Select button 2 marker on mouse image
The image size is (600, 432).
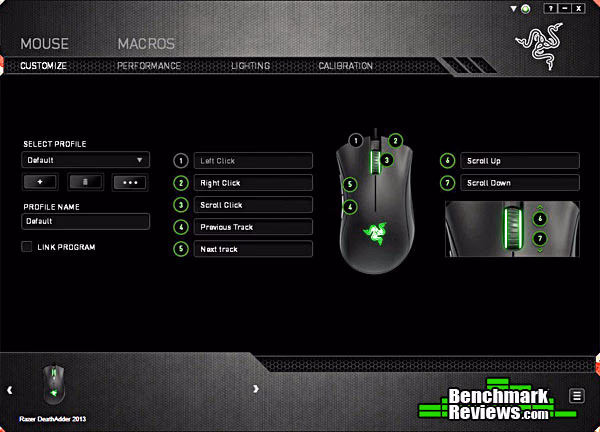pos(395,141)
